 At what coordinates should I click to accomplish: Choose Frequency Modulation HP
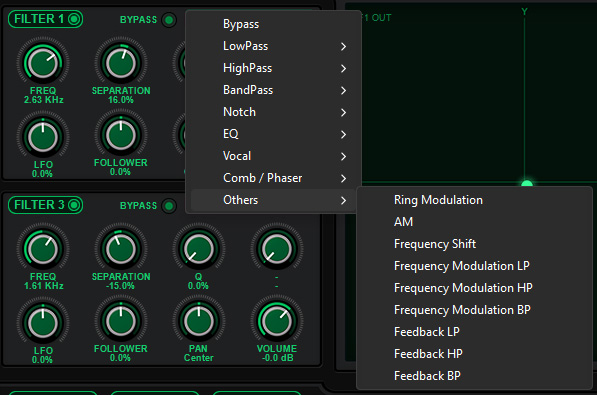pyautogui.click(x=474, y=288)
